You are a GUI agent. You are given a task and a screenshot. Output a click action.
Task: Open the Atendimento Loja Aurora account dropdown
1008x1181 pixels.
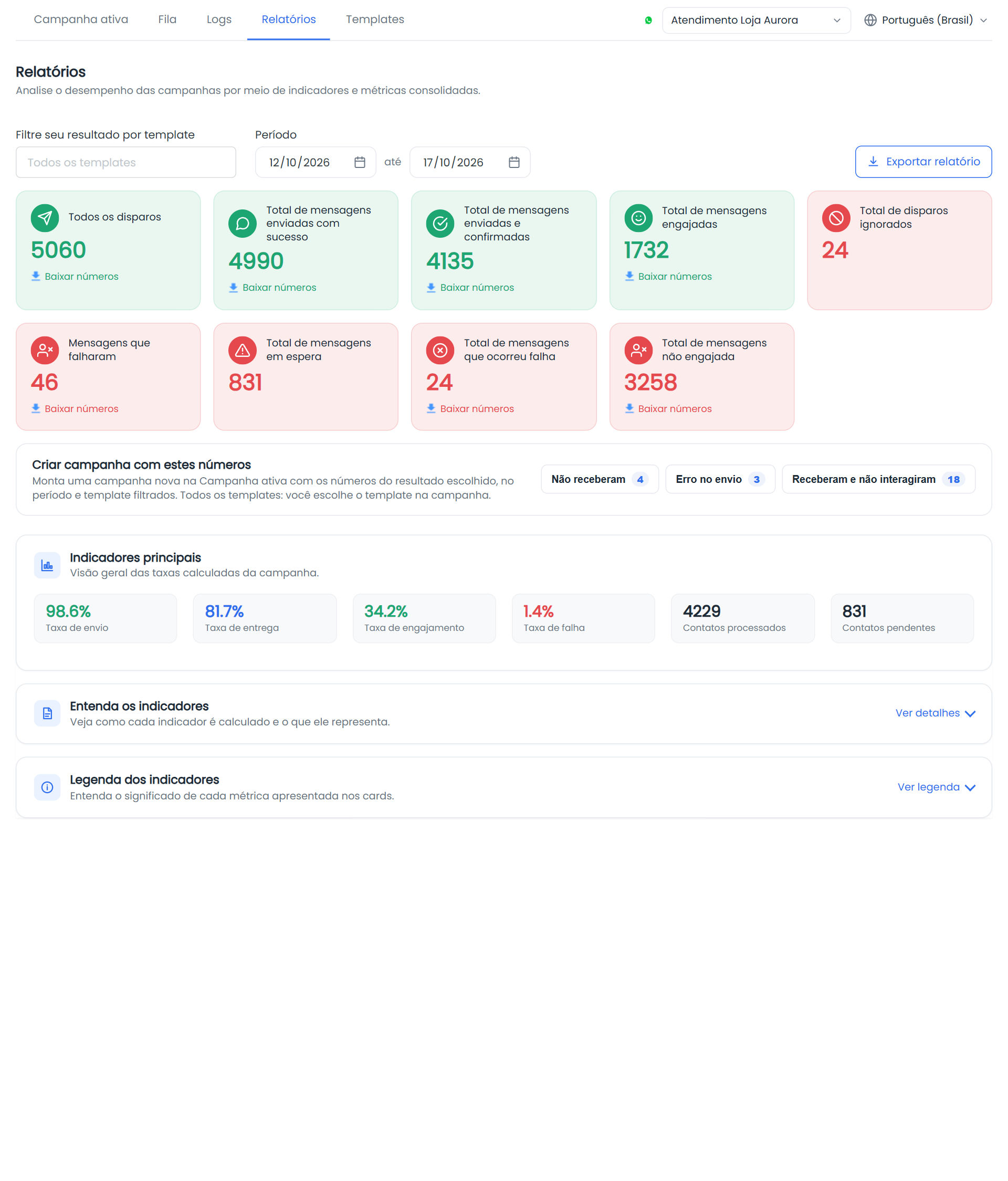(x=756, y=20)
